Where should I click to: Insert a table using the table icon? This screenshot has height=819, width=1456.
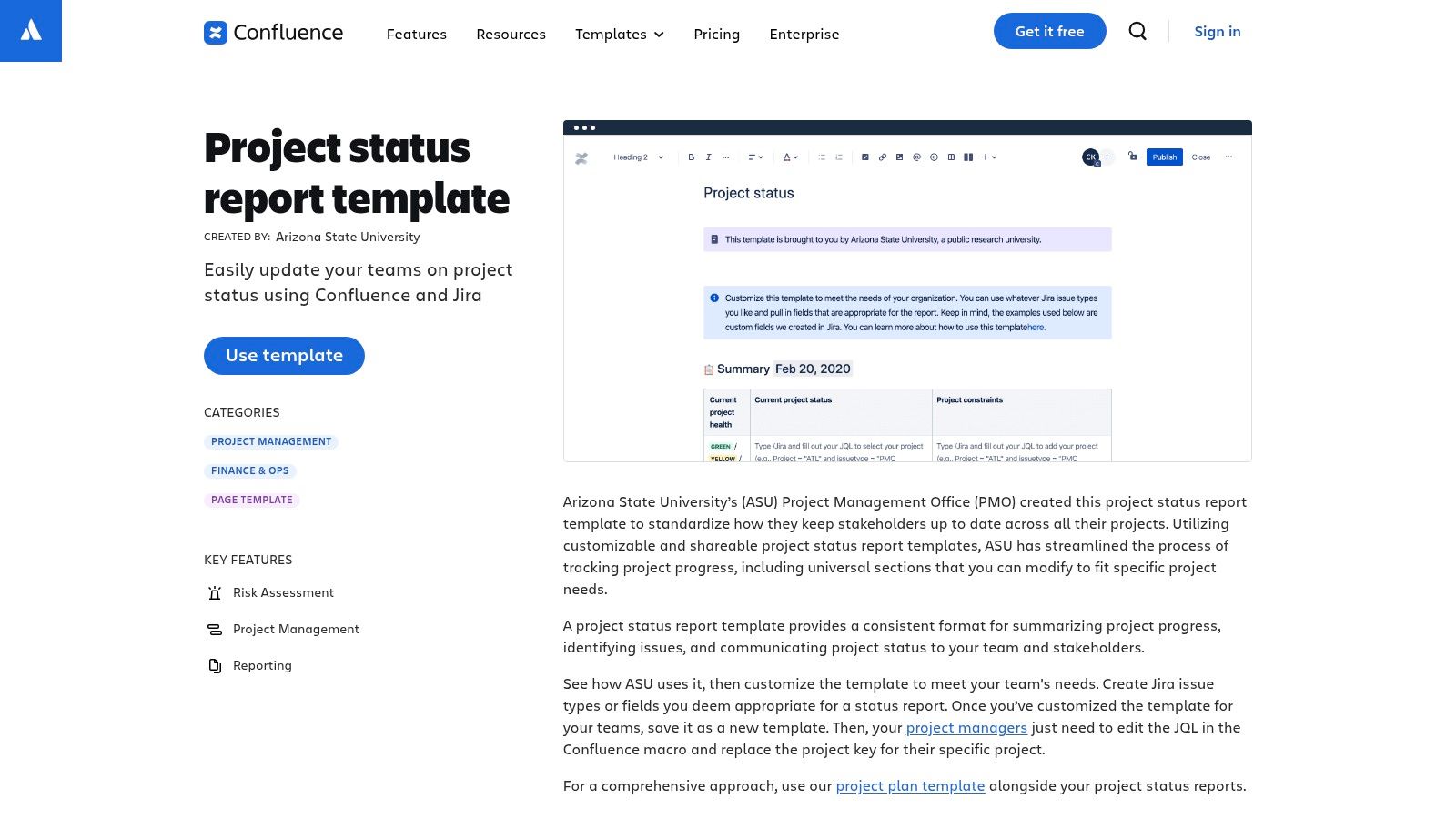(951, 157)
